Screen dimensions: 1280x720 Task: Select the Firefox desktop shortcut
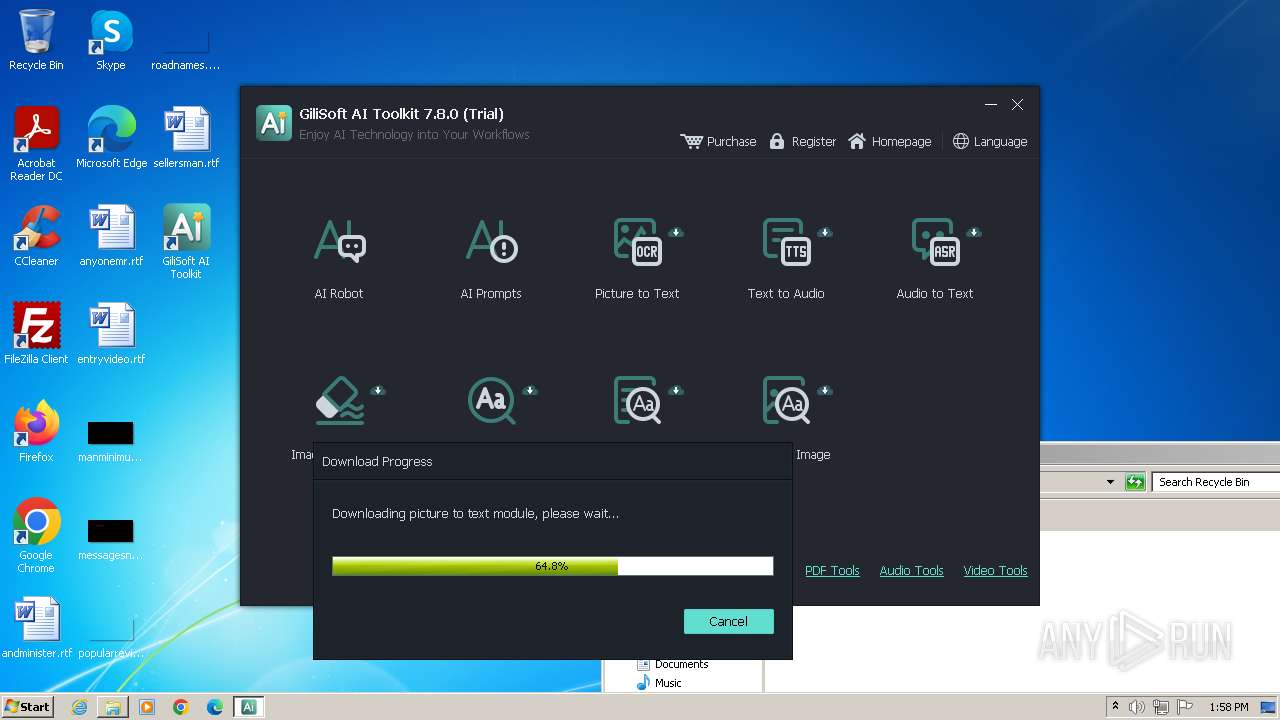36,432
